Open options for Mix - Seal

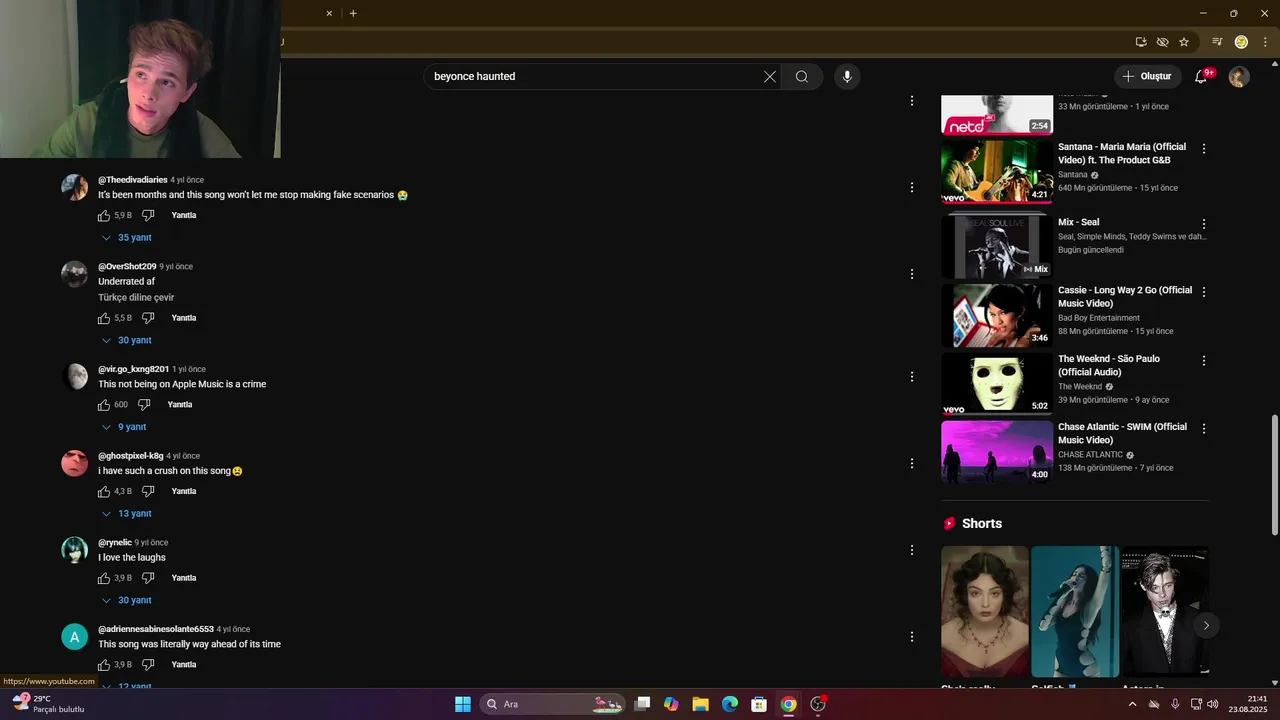pos(1204,225)
